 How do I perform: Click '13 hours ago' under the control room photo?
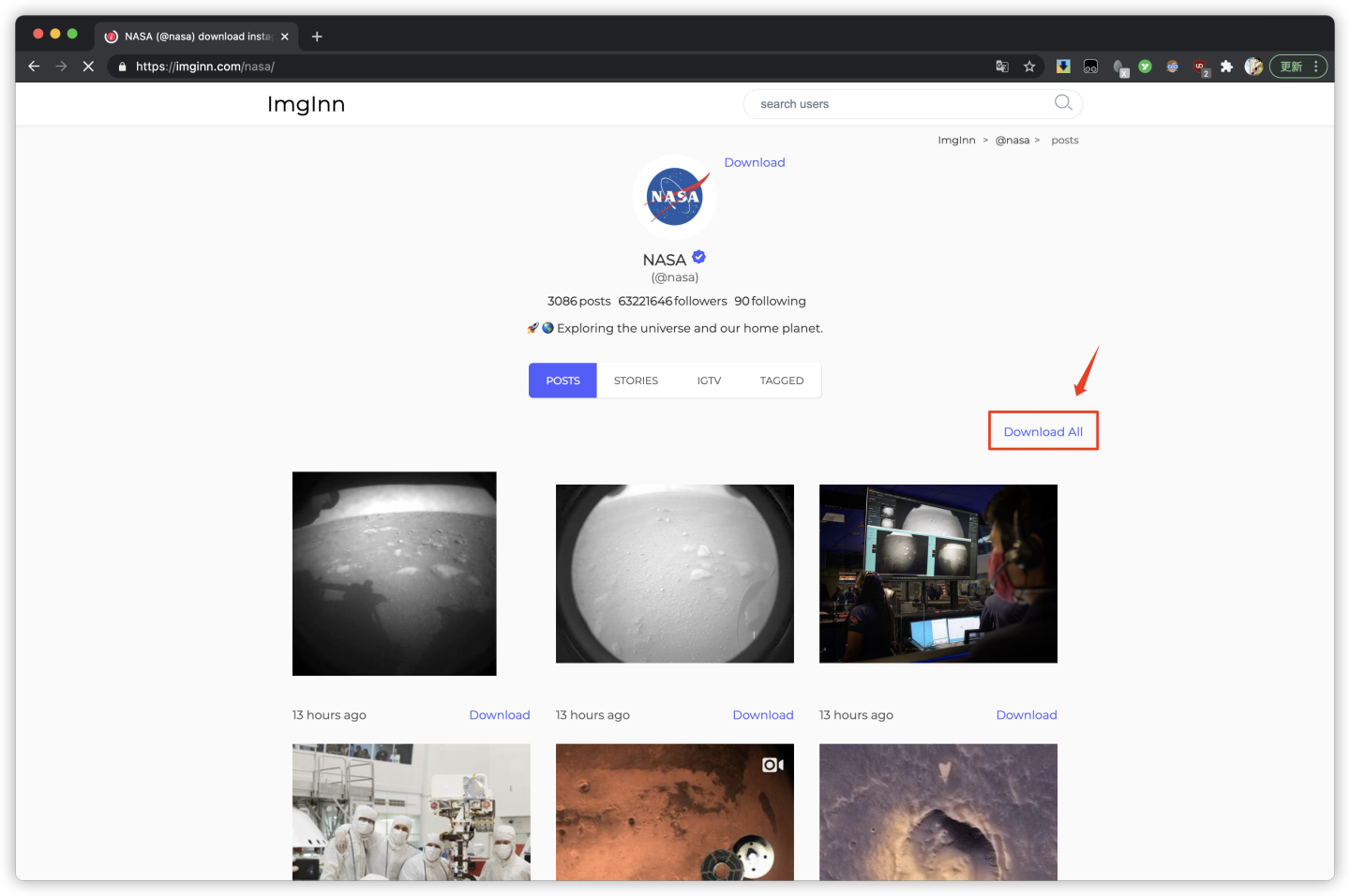pos(856,715)
